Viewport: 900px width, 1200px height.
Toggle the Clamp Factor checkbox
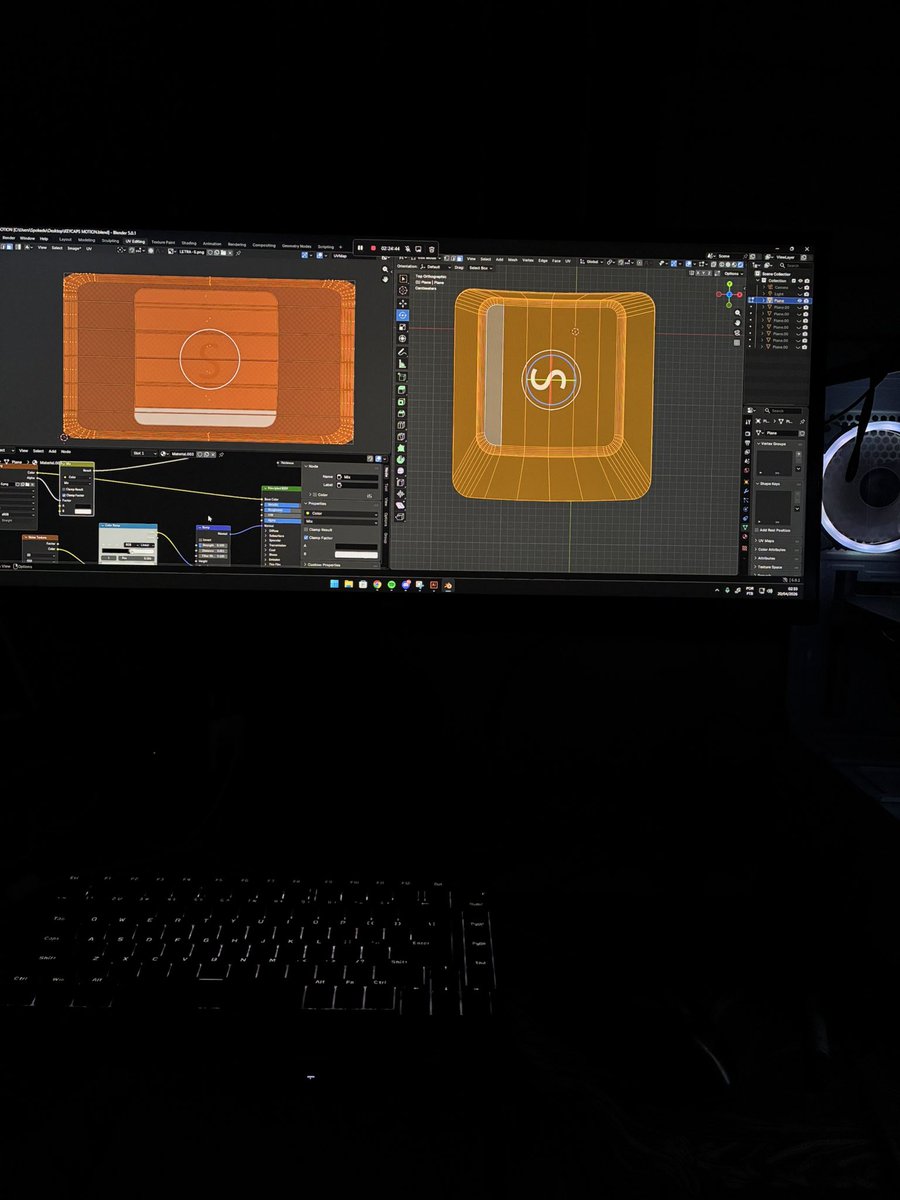306,537
